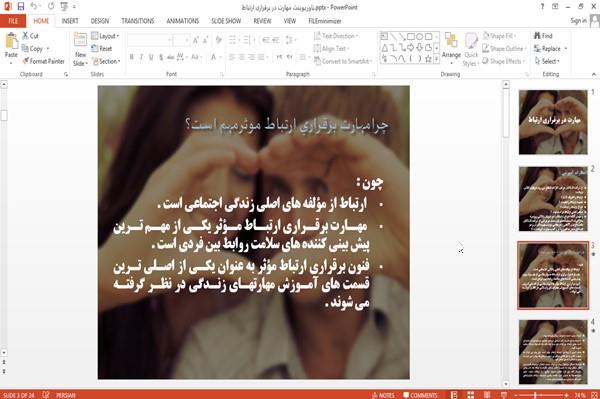Switch to Reading view icon
Image resolution: width=600 pixels, height=399 pixels.
(x=487, y=395)
